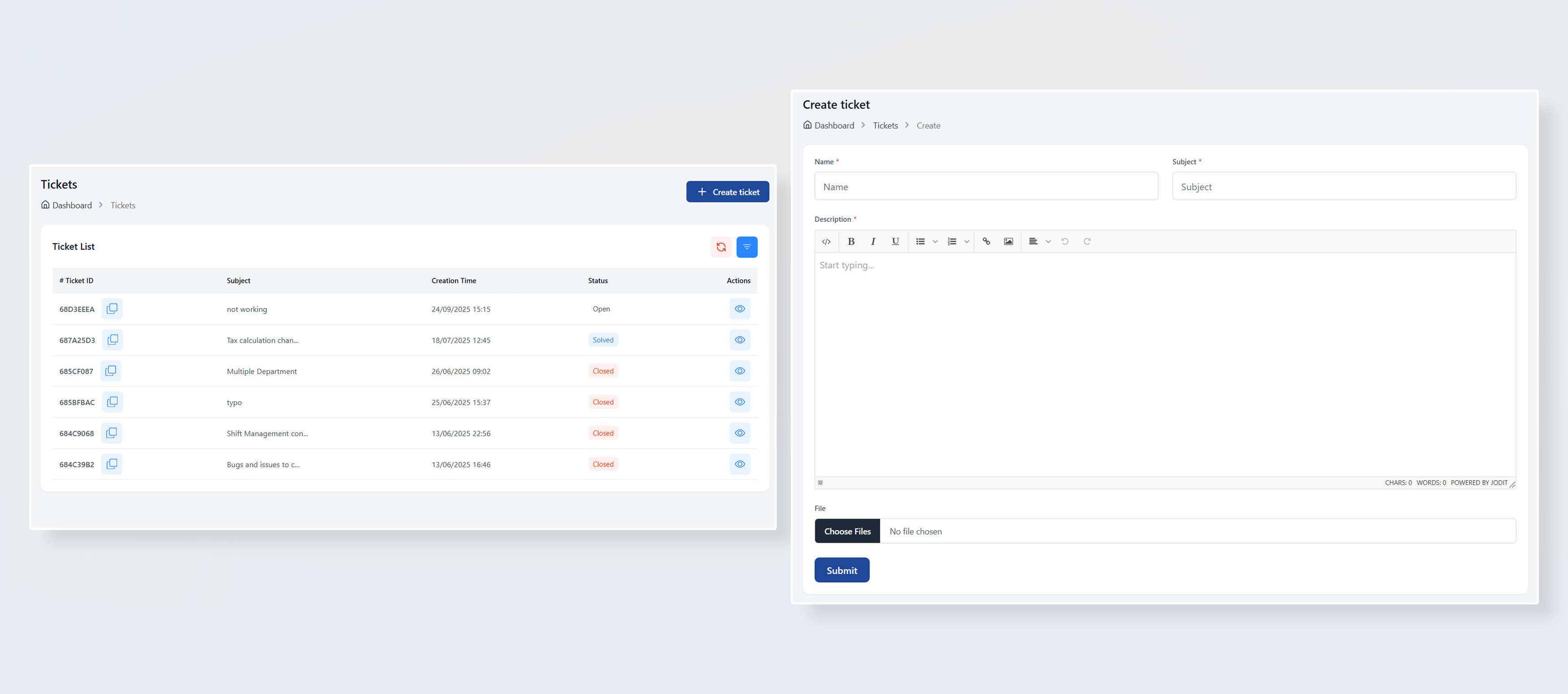Insert a link in the description
Viewport: 1568px width, 694px height.
pos(986,241)
